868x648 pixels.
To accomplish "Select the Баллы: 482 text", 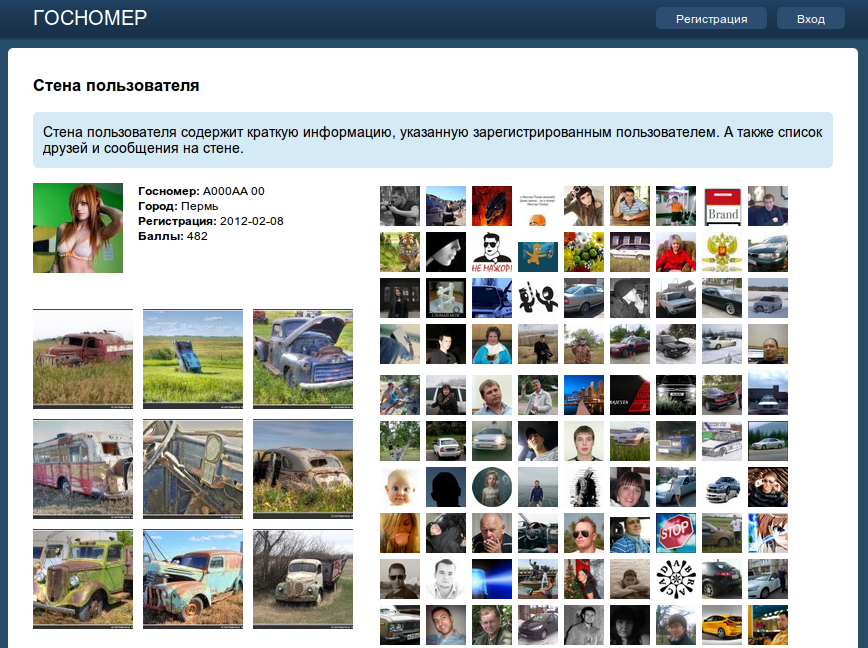I will (x=173, y=236).
